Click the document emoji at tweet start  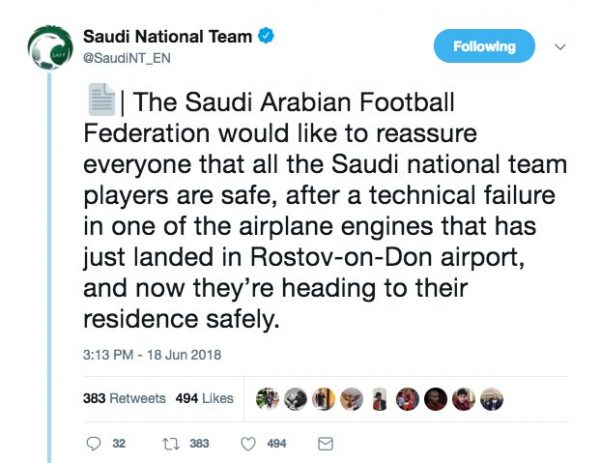click(x=99, y=100)
